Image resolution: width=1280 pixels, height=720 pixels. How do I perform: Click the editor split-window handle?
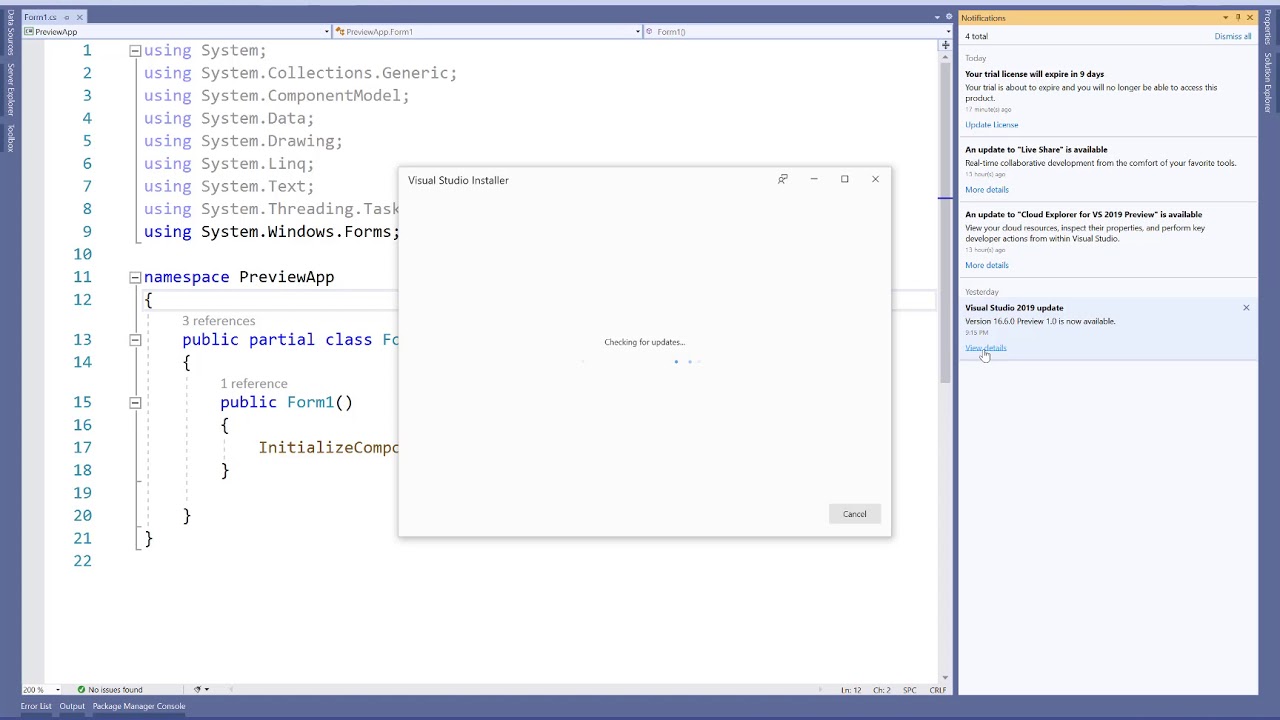pos(945,45)
